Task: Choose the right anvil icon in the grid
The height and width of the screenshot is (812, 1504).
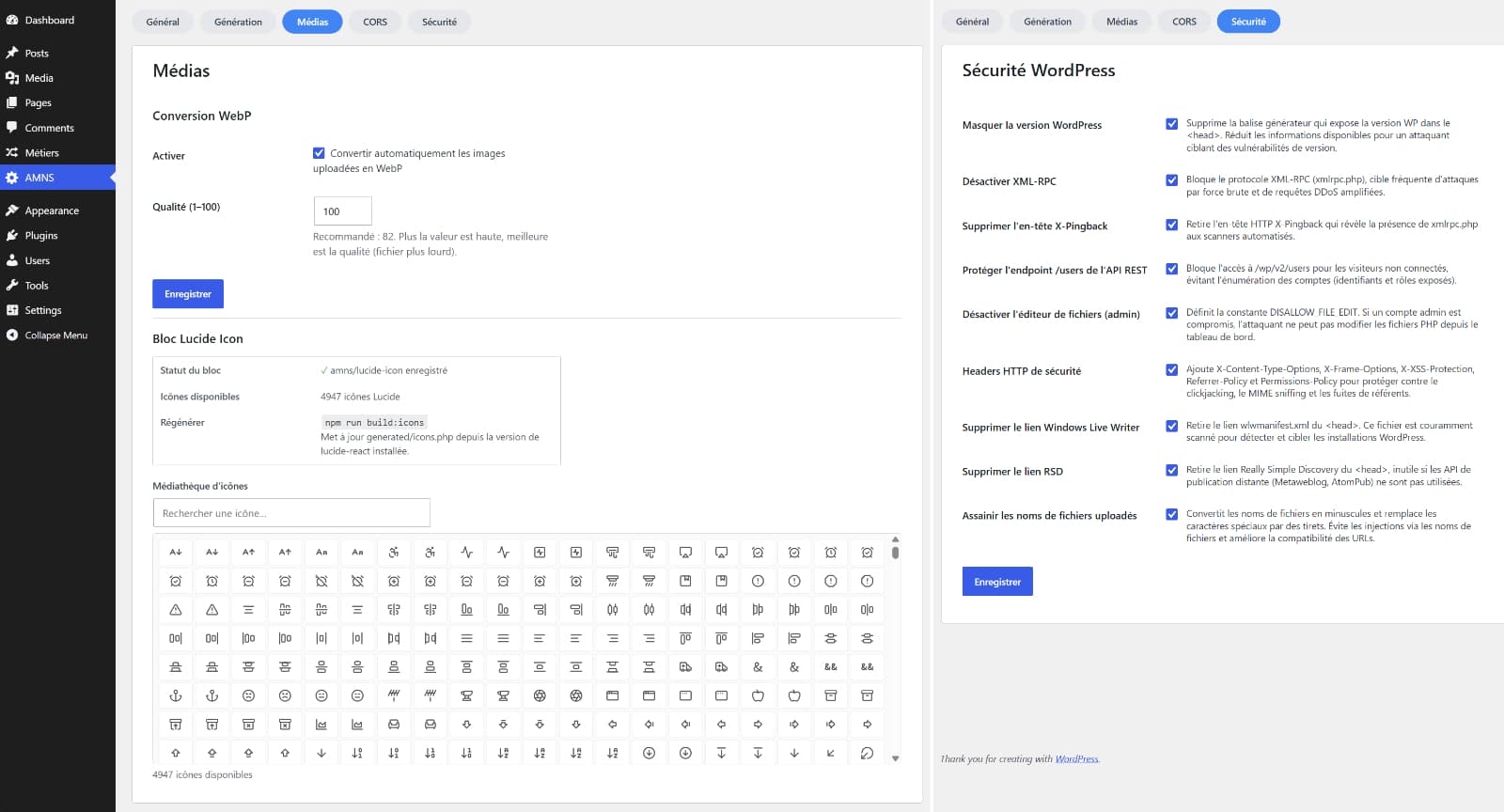Action: (503, 695)
